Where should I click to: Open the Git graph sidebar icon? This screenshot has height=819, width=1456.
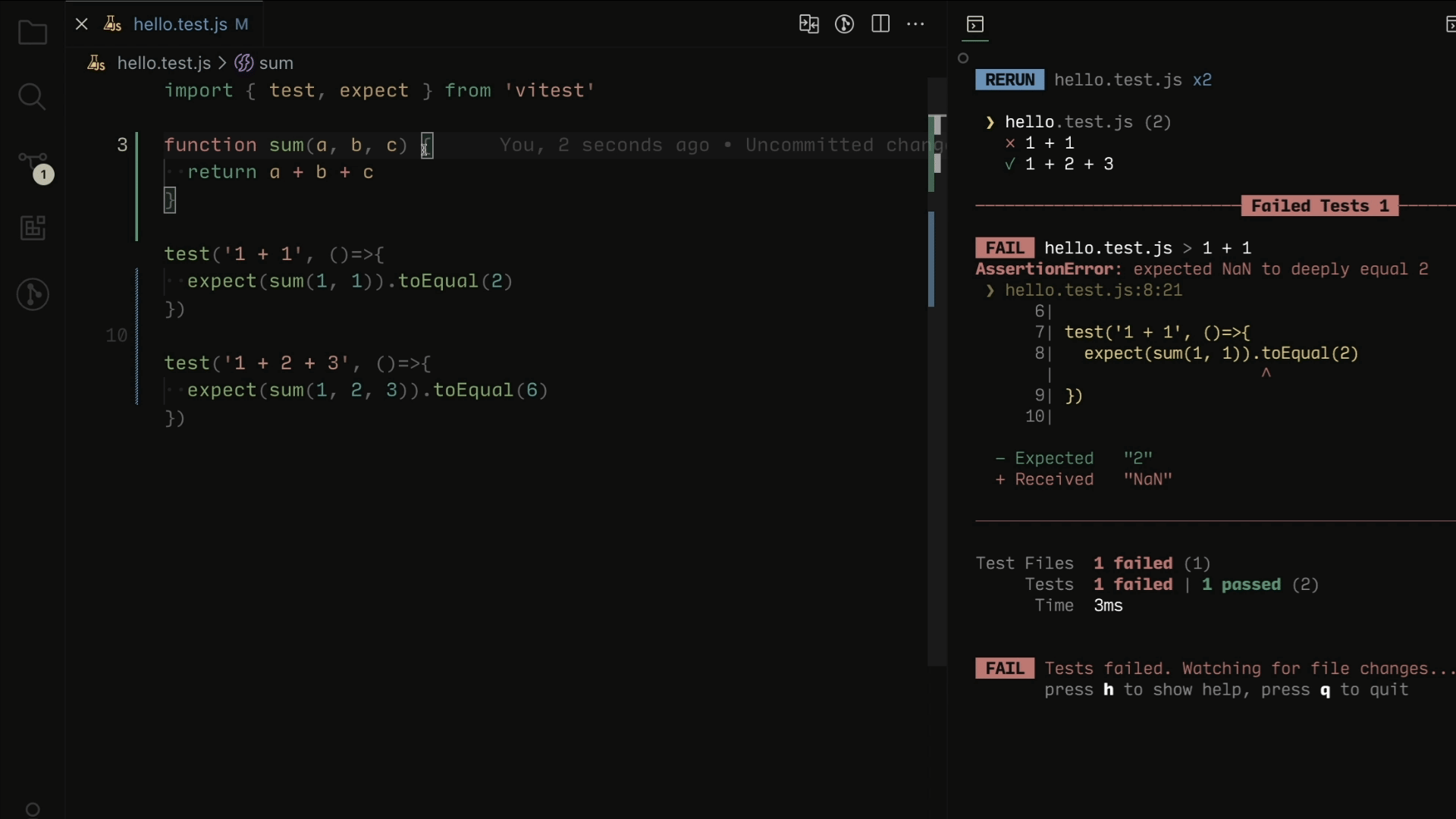coord(33,294)
